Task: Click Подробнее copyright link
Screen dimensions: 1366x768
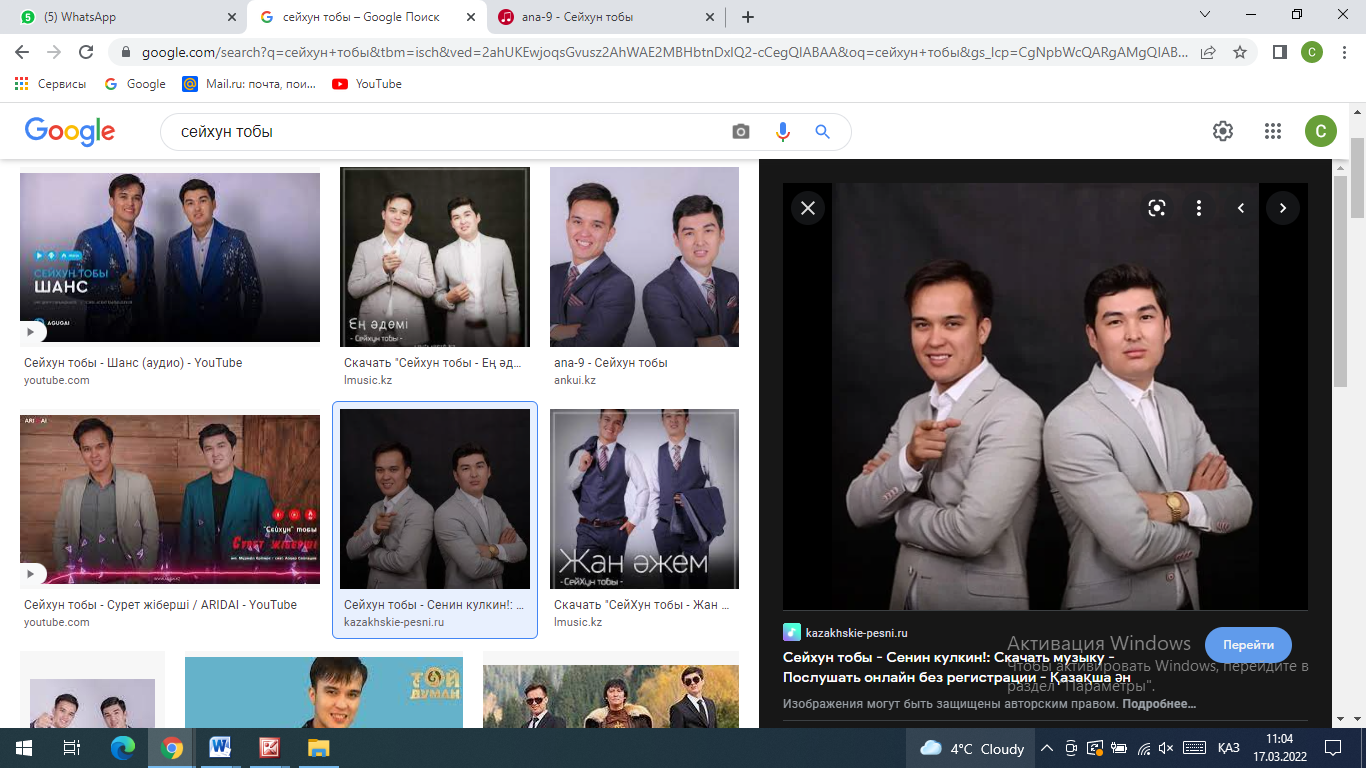Action: (x=1159, y=704)
